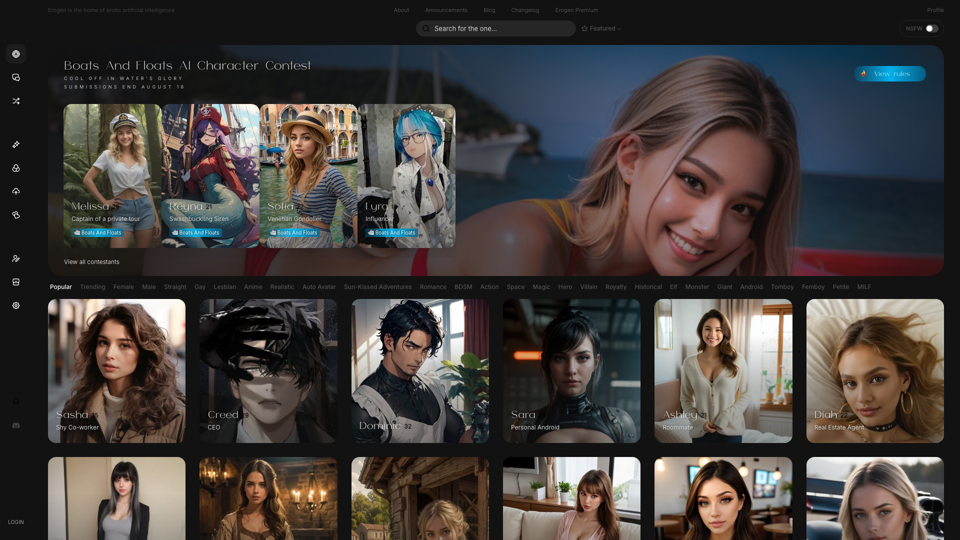Open the Erogen Premium menu item

[577, 10]
